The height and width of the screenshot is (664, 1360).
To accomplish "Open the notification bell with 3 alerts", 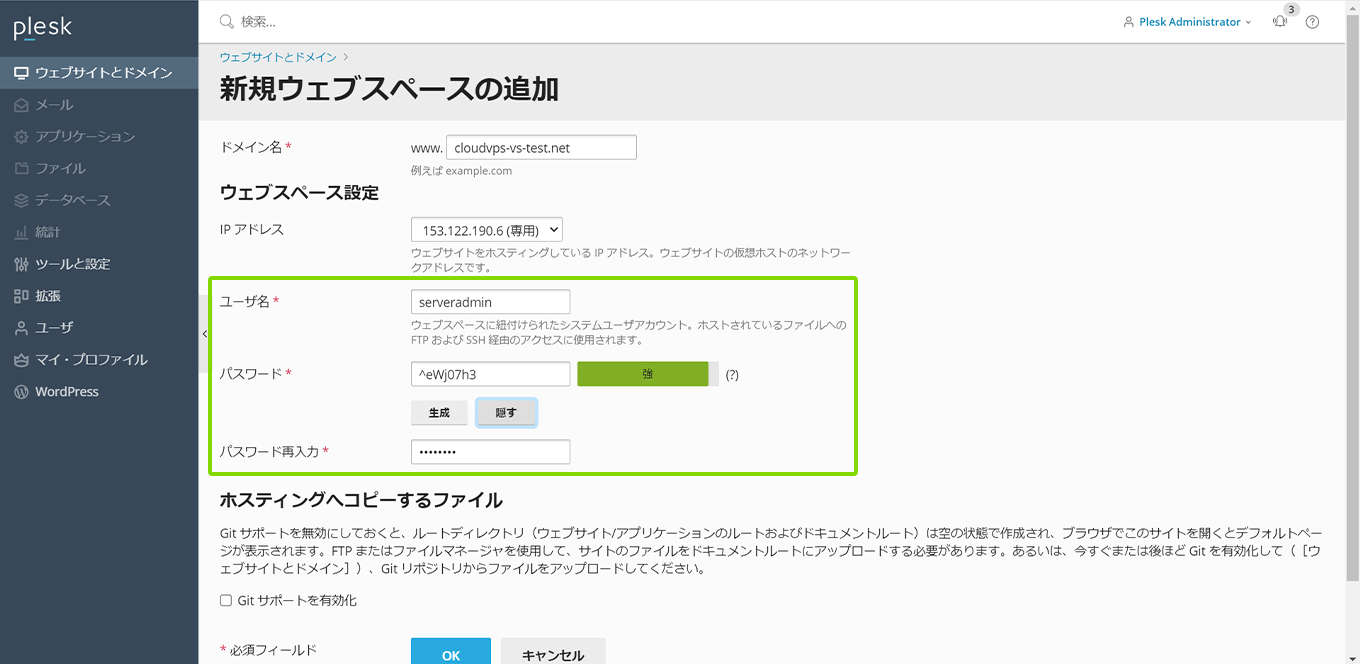I will (x=1279, y=21).
